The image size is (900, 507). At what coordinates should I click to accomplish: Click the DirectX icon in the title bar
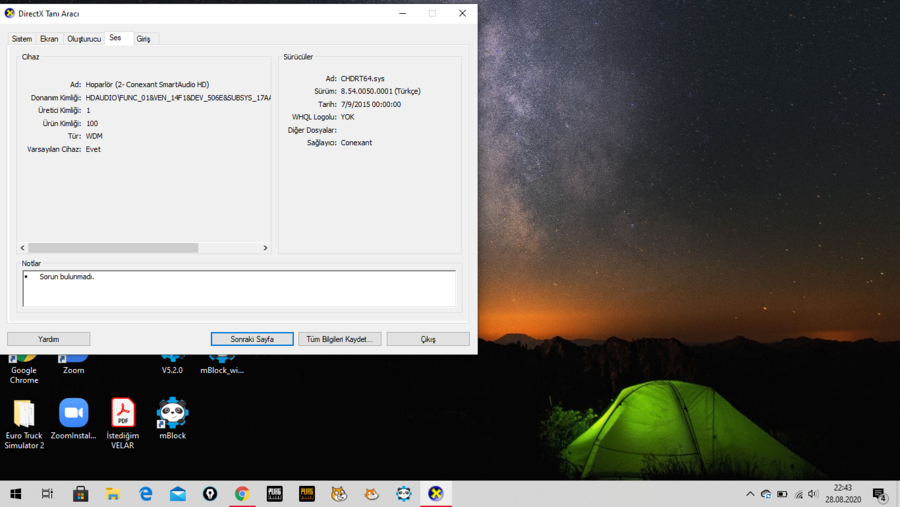pyautogui.click(x=10, y=13)
